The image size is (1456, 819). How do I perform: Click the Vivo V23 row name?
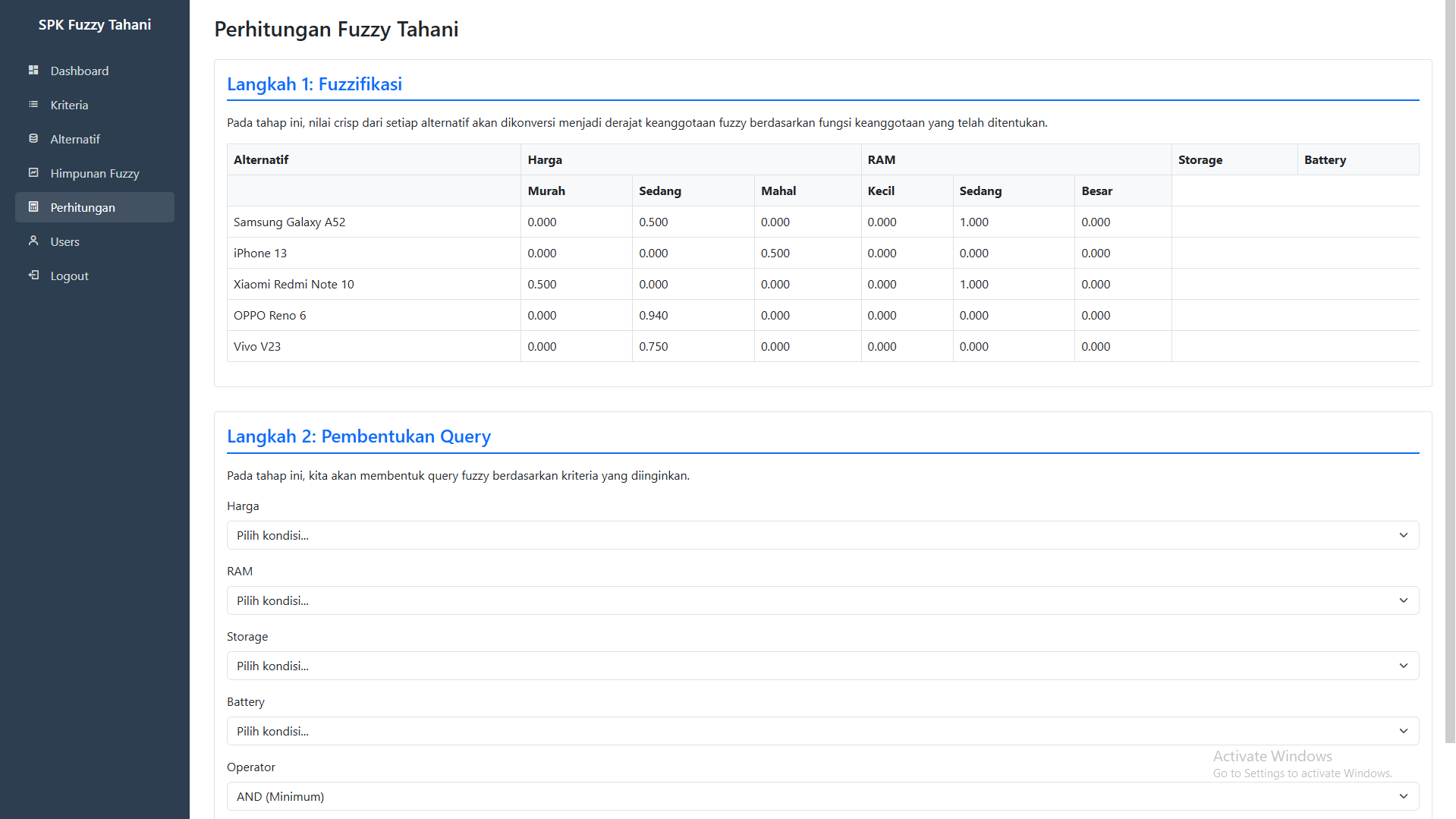pos(257,346)
